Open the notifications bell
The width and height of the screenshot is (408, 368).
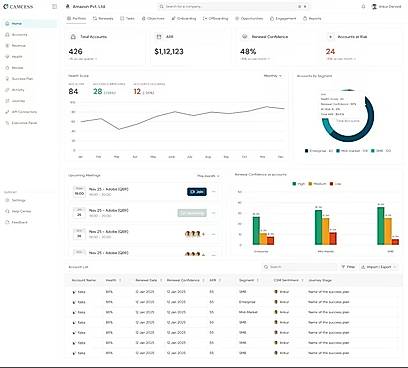coord(363,6)
